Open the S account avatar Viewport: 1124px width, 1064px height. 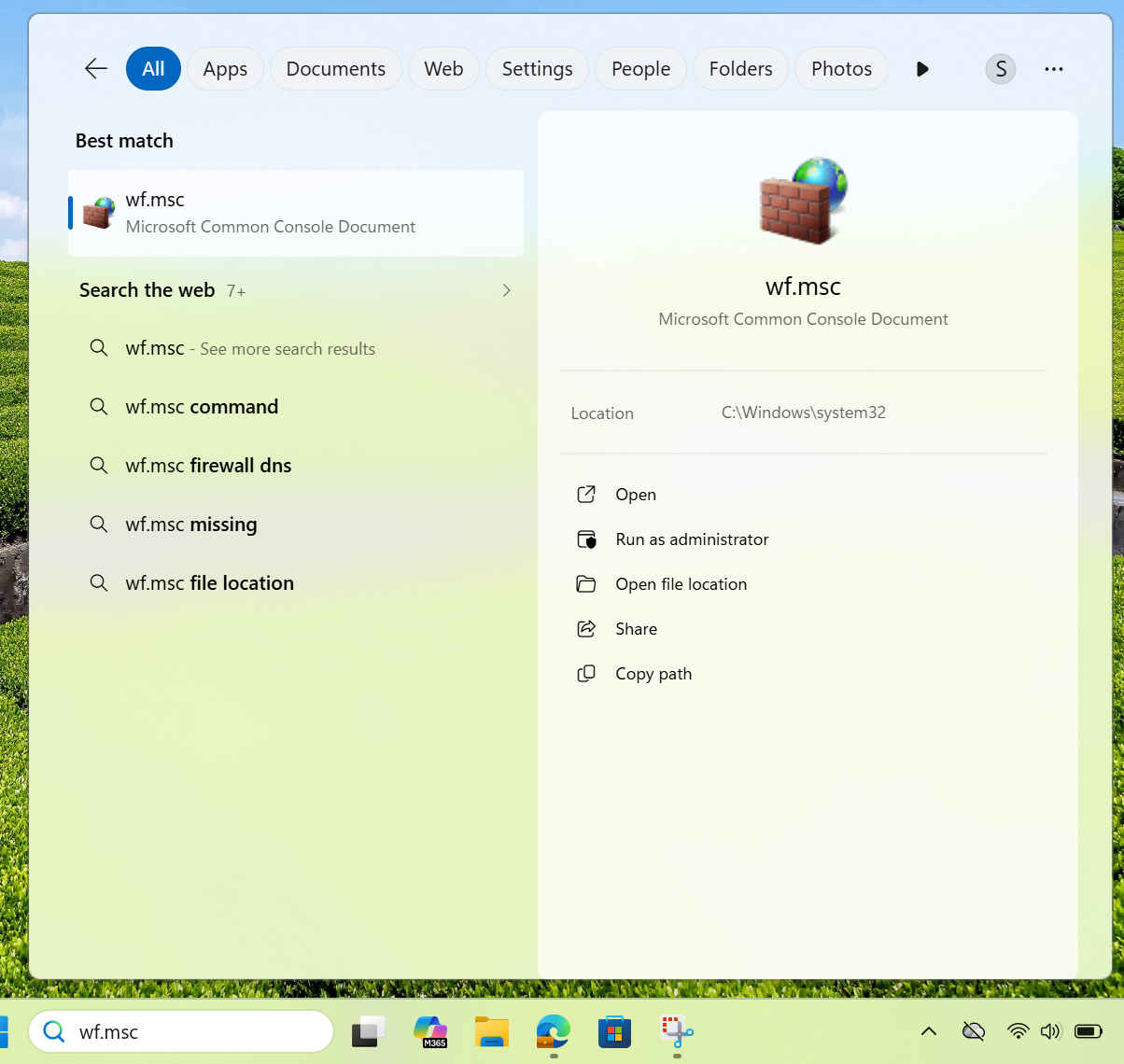[1001, 69]
